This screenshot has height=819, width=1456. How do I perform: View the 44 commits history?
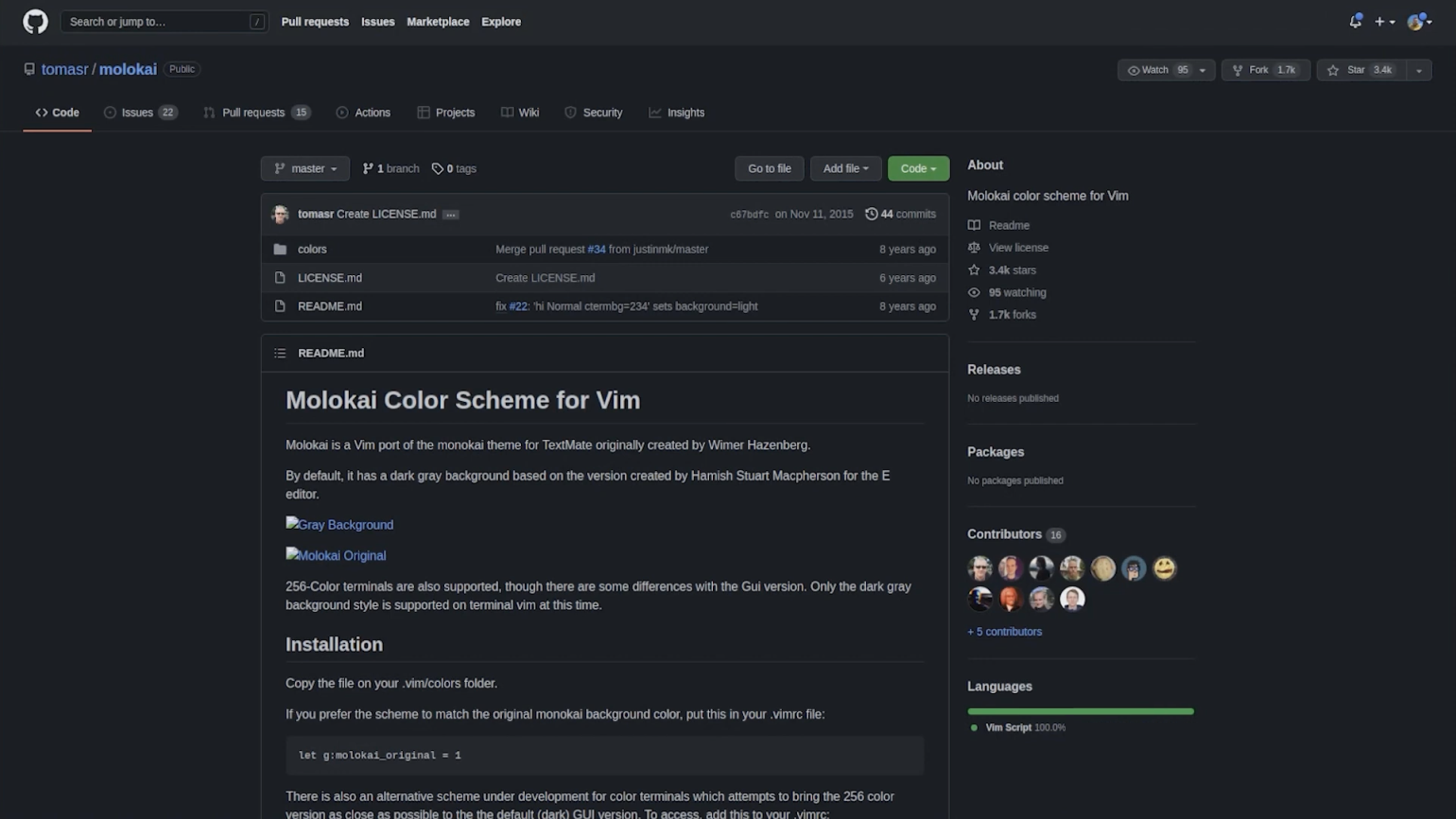click(900, 214)
